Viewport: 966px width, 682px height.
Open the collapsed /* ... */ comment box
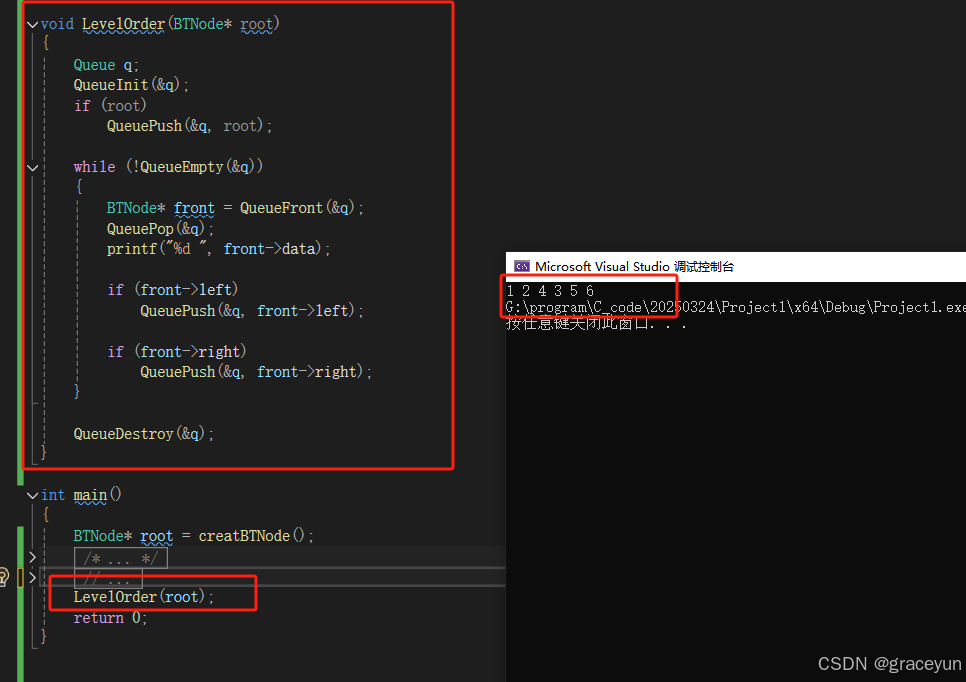(x=121, y=558)
